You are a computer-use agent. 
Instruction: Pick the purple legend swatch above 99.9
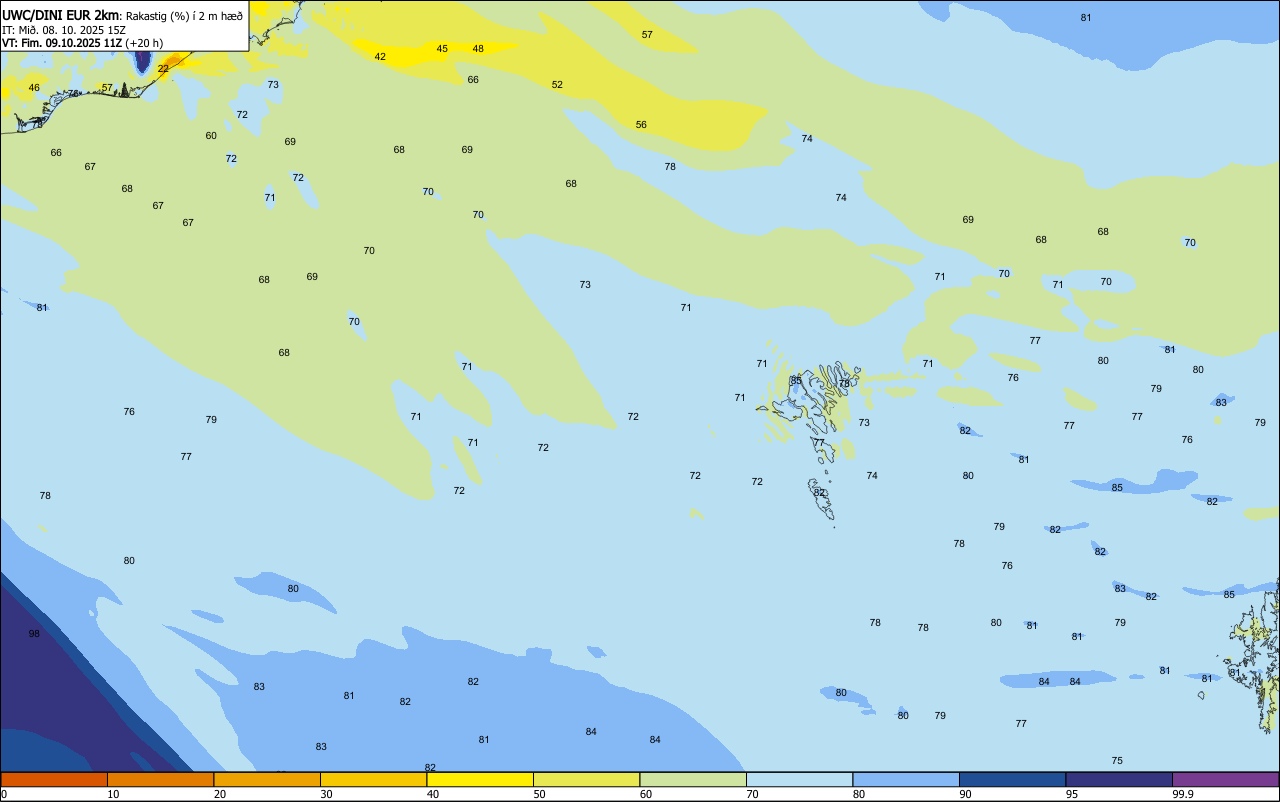(x=1225, y=780)
